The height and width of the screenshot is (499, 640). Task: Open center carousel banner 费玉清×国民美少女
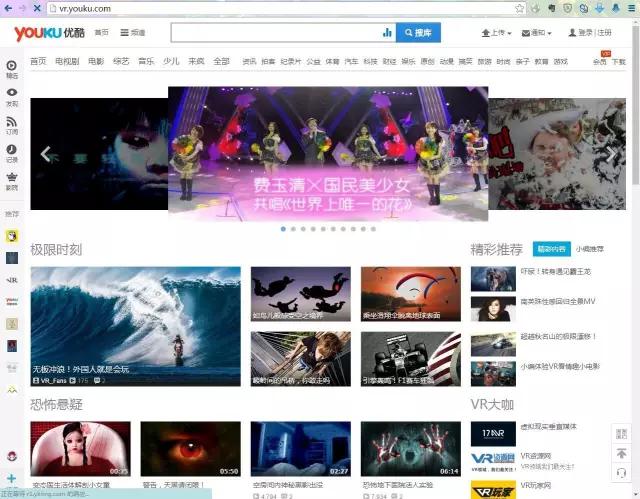pyautogui.click(x=328, y=154)
